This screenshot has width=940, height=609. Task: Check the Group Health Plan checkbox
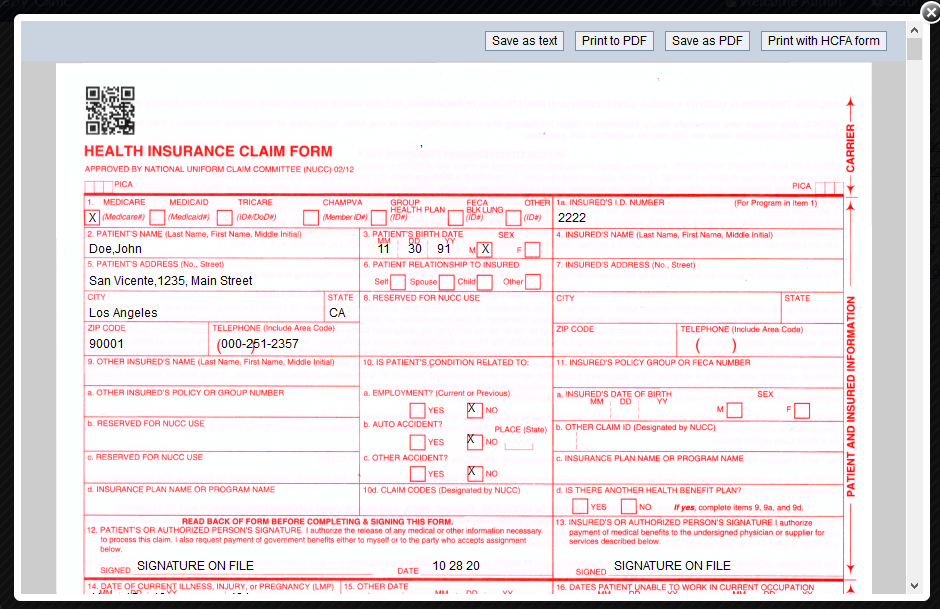tap(379, 217)
